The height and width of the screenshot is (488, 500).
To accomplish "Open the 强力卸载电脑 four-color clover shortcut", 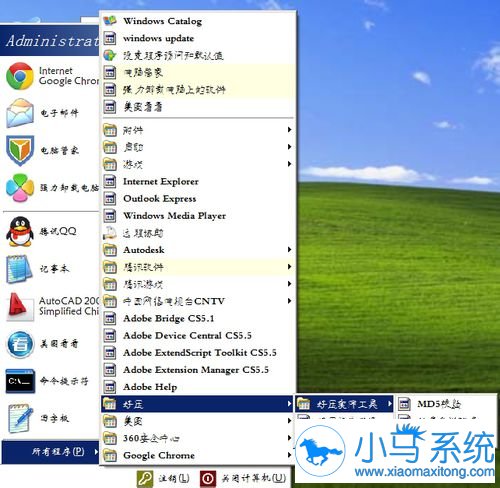I will coord(52,188).
